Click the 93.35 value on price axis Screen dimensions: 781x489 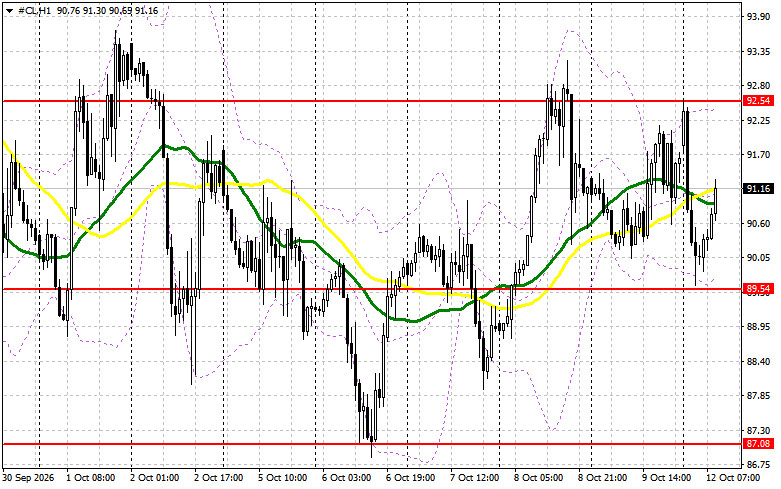click(759, 51)
